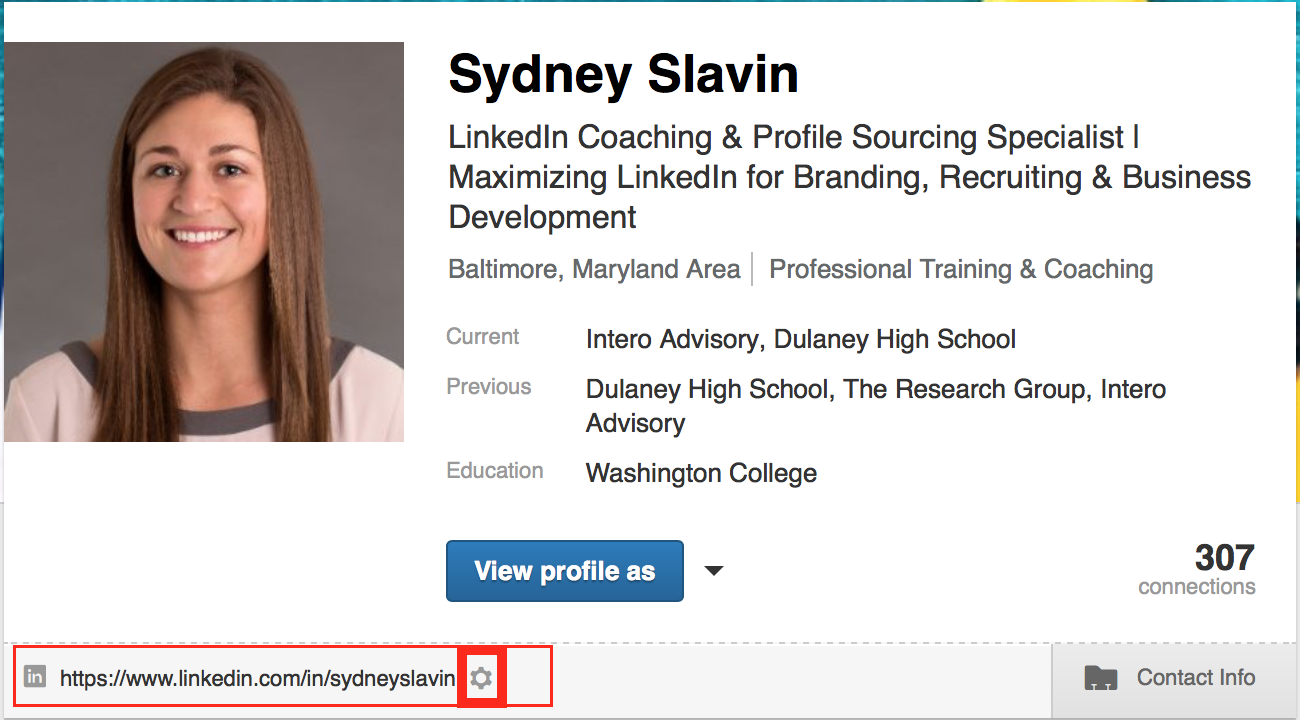Open the dropdown arrow beside View profile as
1300x720 pixels.
713,571
